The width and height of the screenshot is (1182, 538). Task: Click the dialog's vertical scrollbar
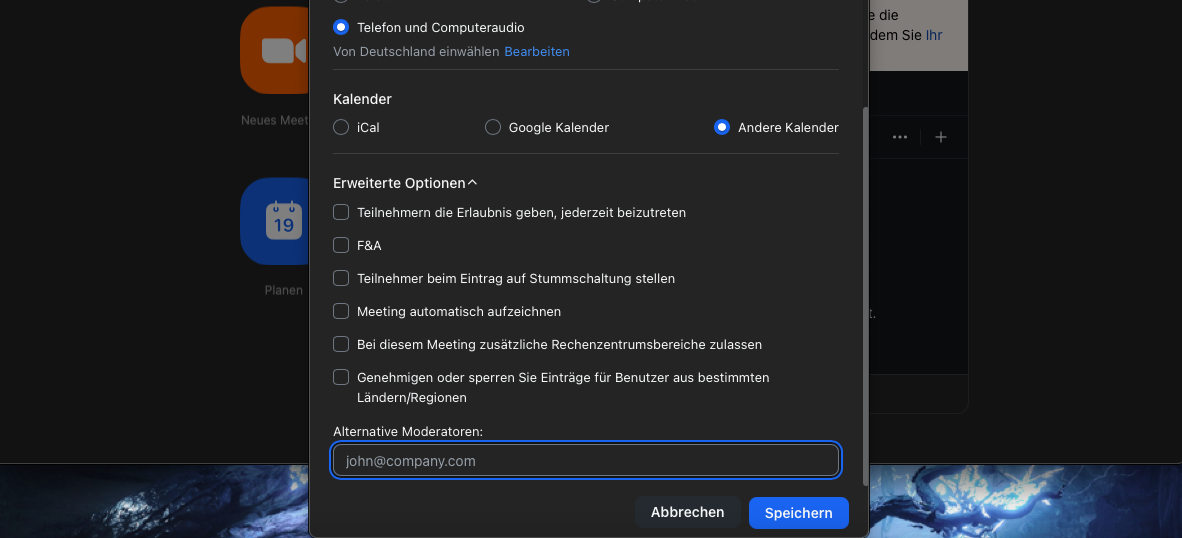pos(865,300)
